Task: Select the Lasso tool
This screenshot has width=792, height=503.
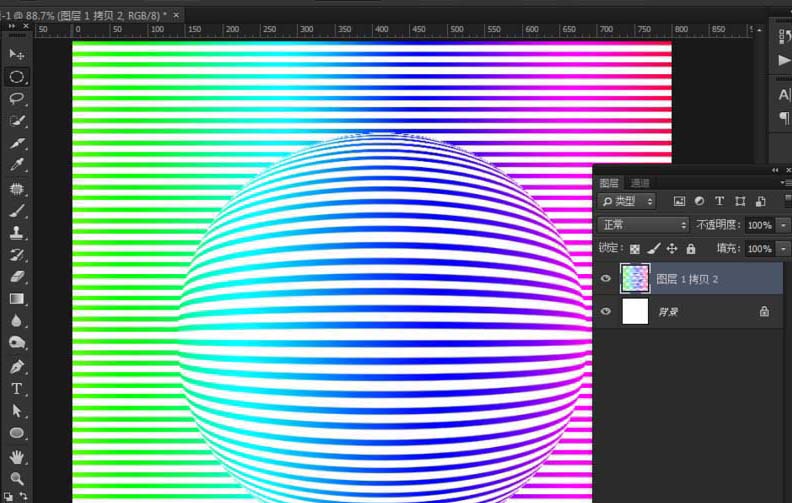Action: click(17, 98)
